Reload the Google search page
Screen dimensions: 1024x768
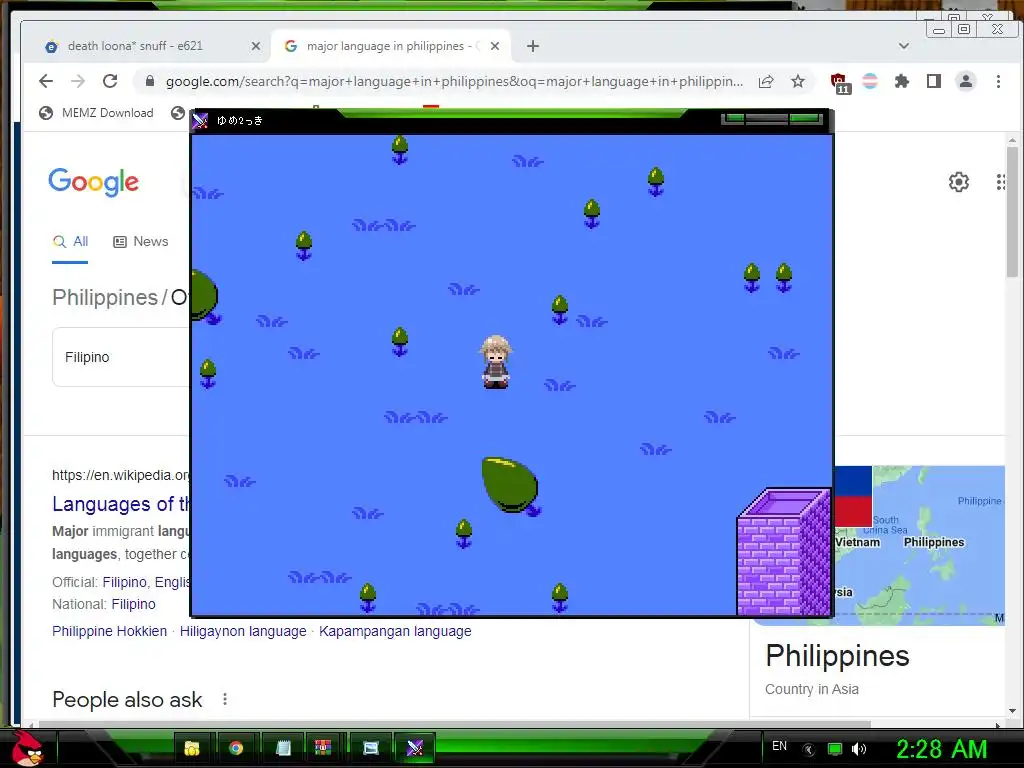110,81
